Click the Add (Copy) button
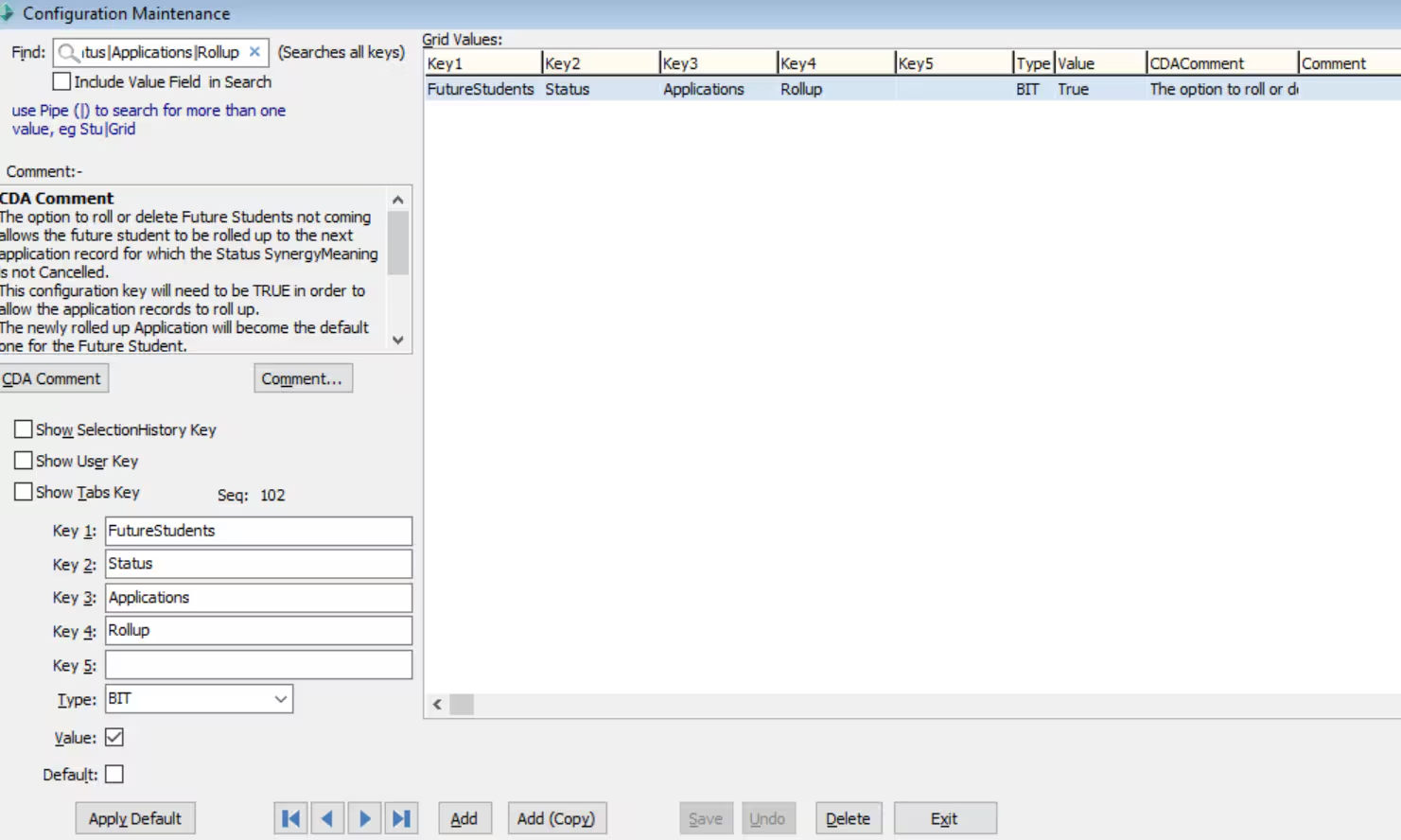This screenshot has height=840, width=1401. tap(556, 818)
